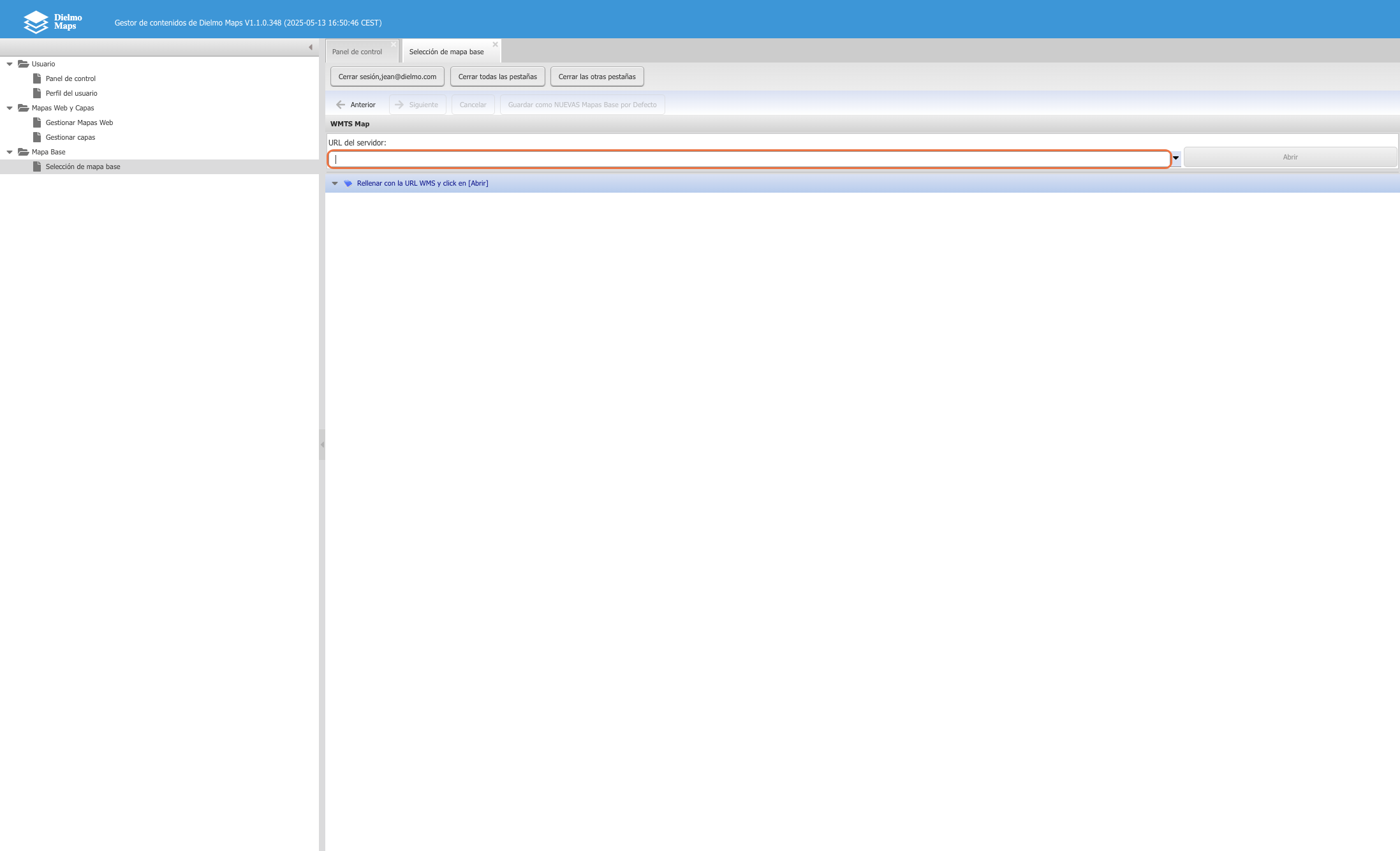Click the document icon beside Selección de mapa base
The height and width of the screenshot is (851, 1400).
tap(37, 166)
